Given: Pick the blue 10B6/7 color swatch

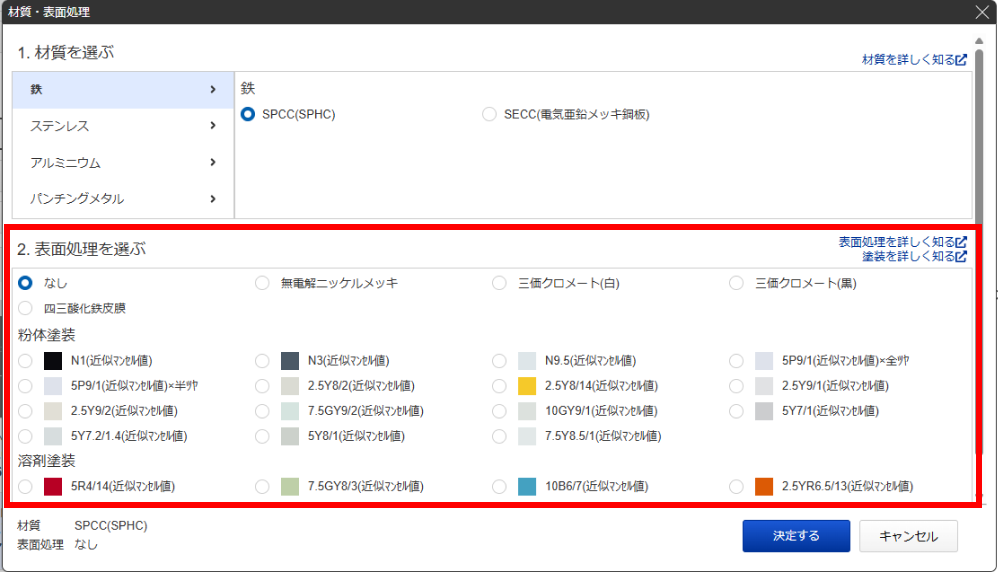Looking at the screenshot, I should click(527, 487).
